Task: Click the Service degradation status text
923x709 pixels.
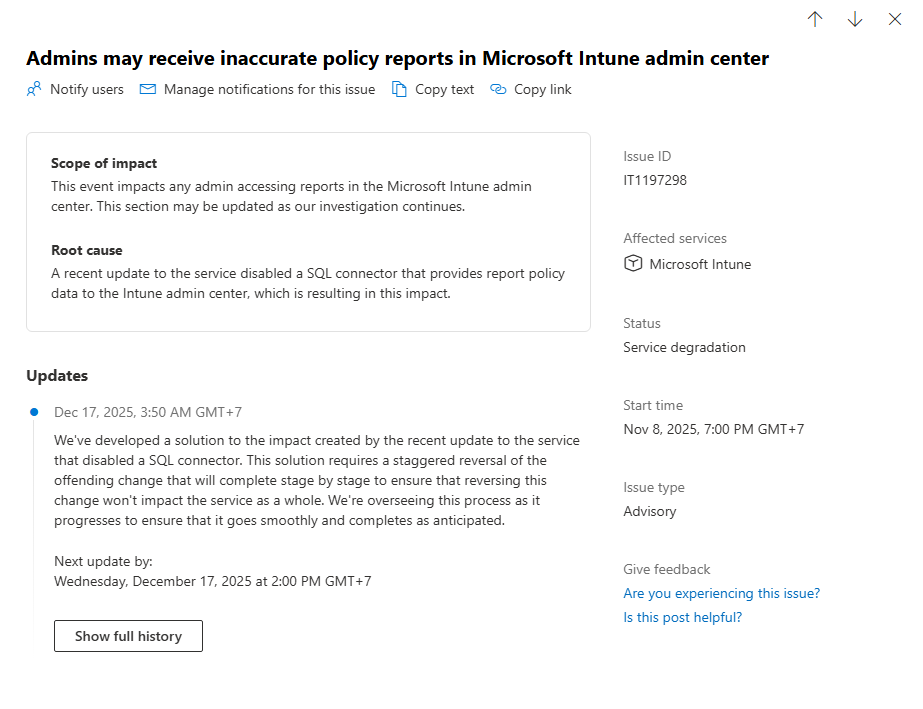Action: pos(684,347)
